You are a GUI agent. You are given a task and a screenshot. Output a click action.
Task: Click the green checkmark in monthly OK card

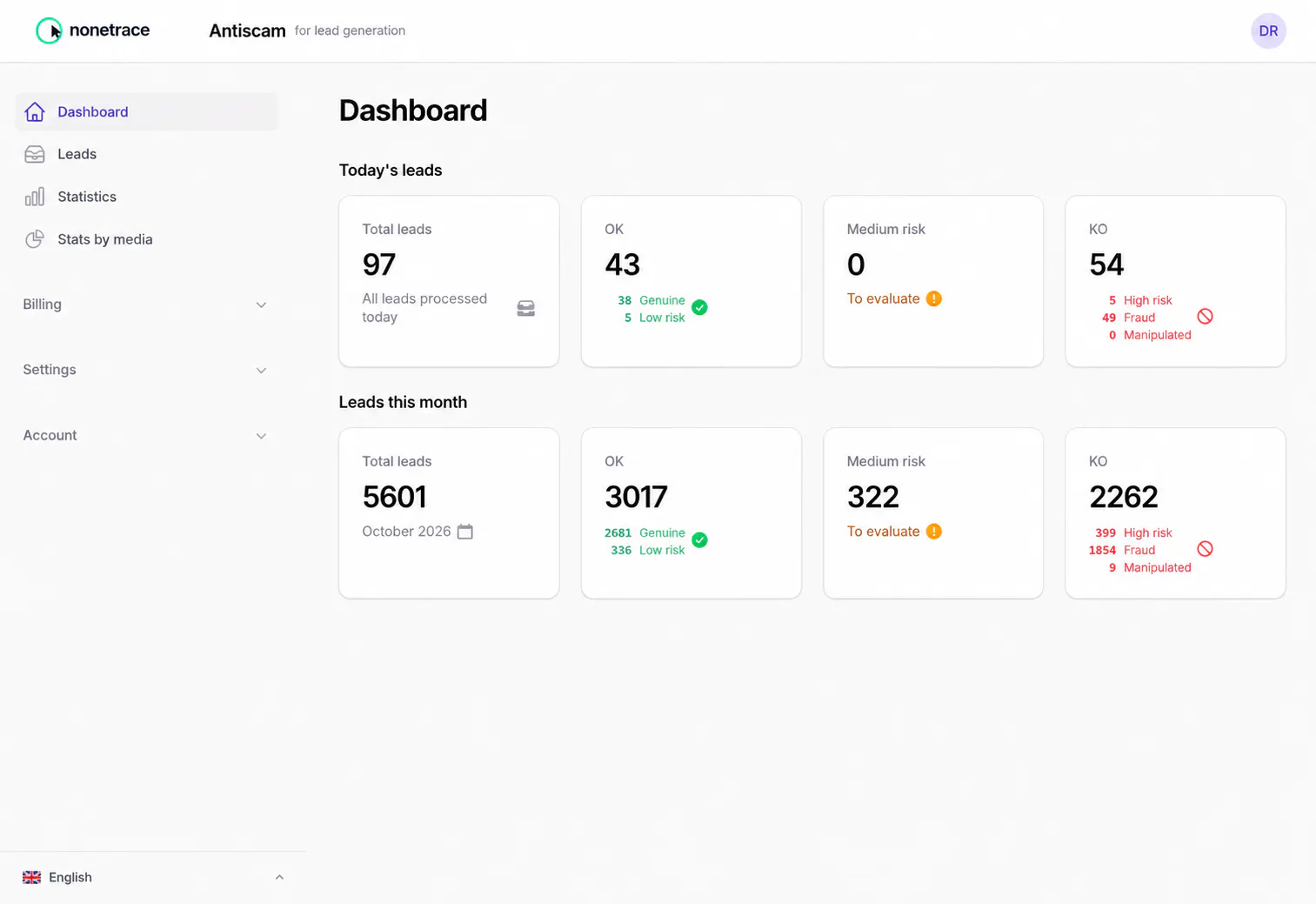(699, 539)
